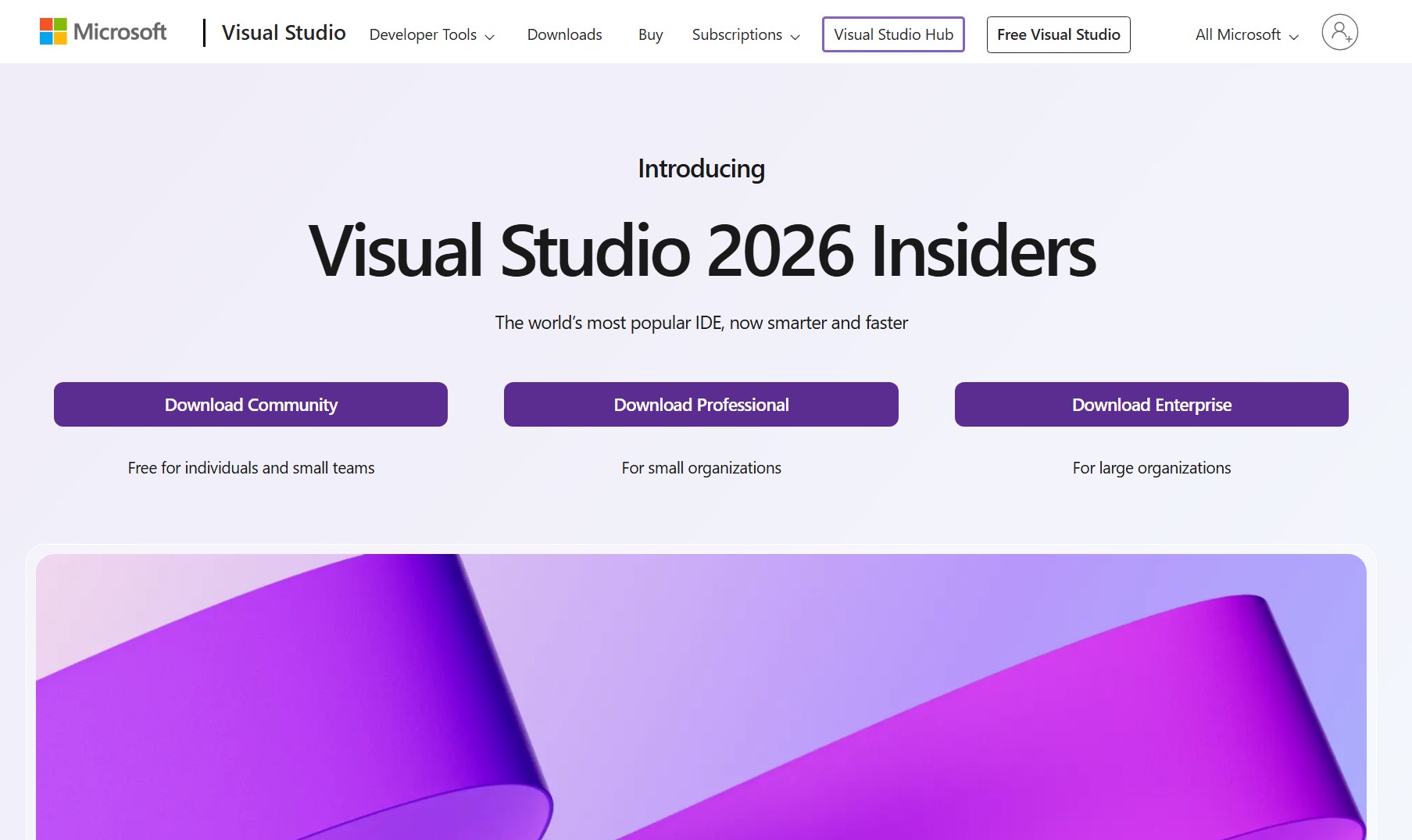Open the Downloads nav link

pos(564,35)
